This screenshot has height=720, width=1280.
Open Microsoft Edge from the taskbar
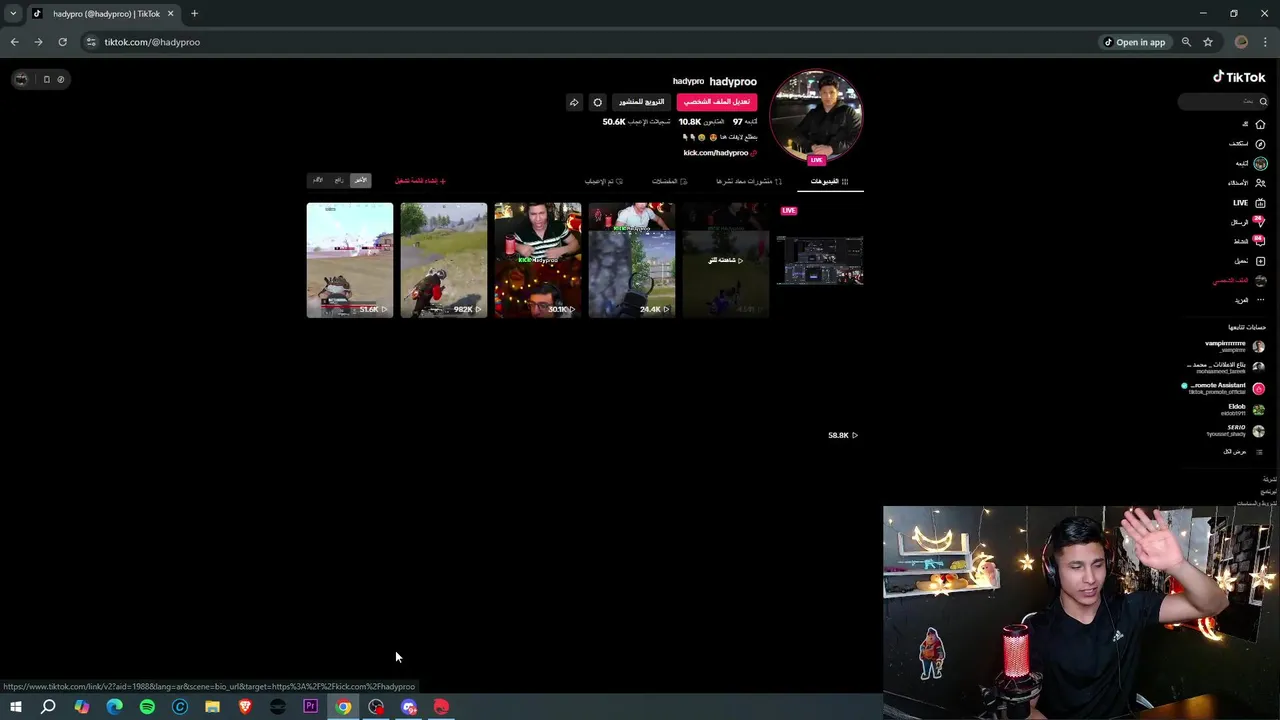(114, 707)
